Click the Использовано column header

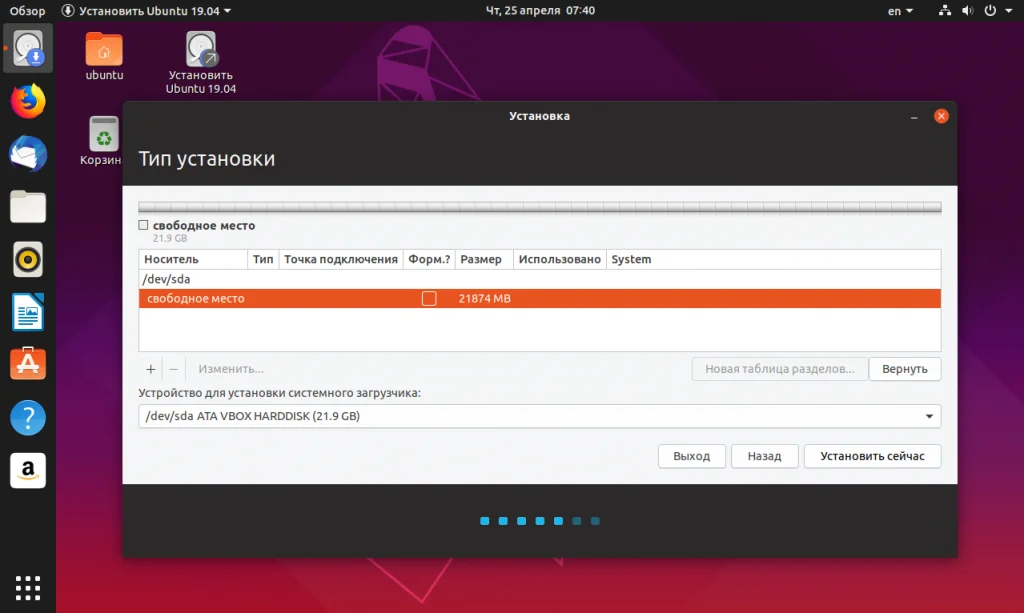pos(560,259)
